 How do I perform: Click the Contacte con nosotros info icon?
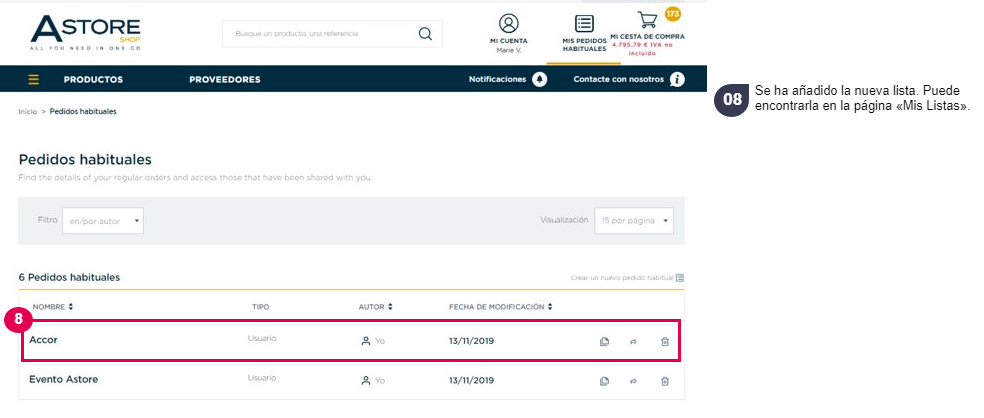676,80
